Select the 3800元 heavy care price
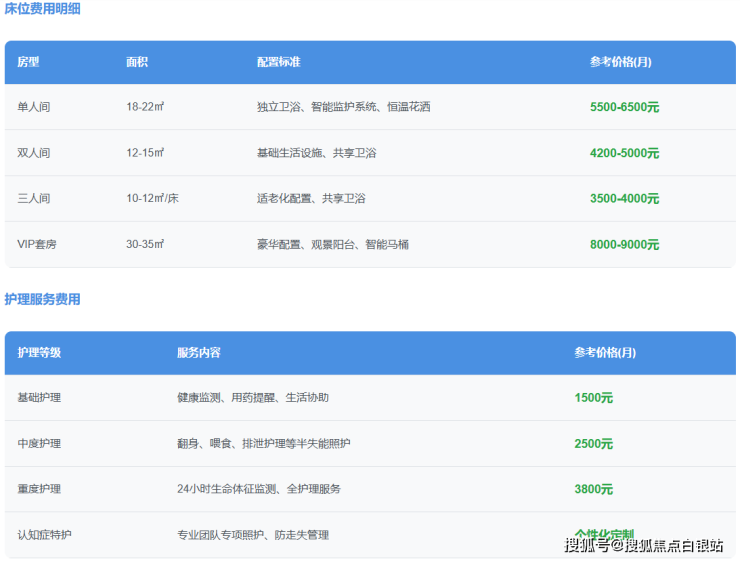740x561 pixels. [x=593, y=490]
